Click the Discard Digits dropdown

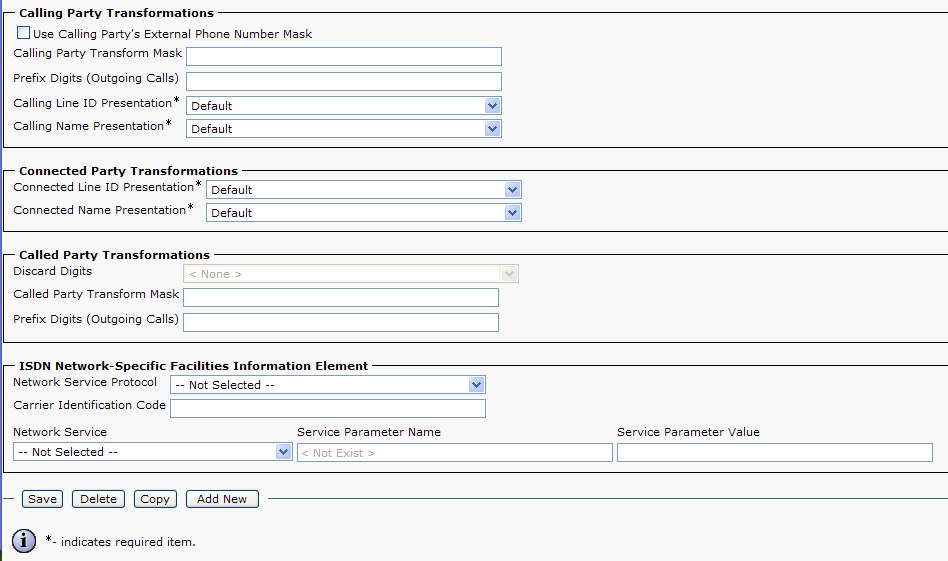click(x=351, y=274)
